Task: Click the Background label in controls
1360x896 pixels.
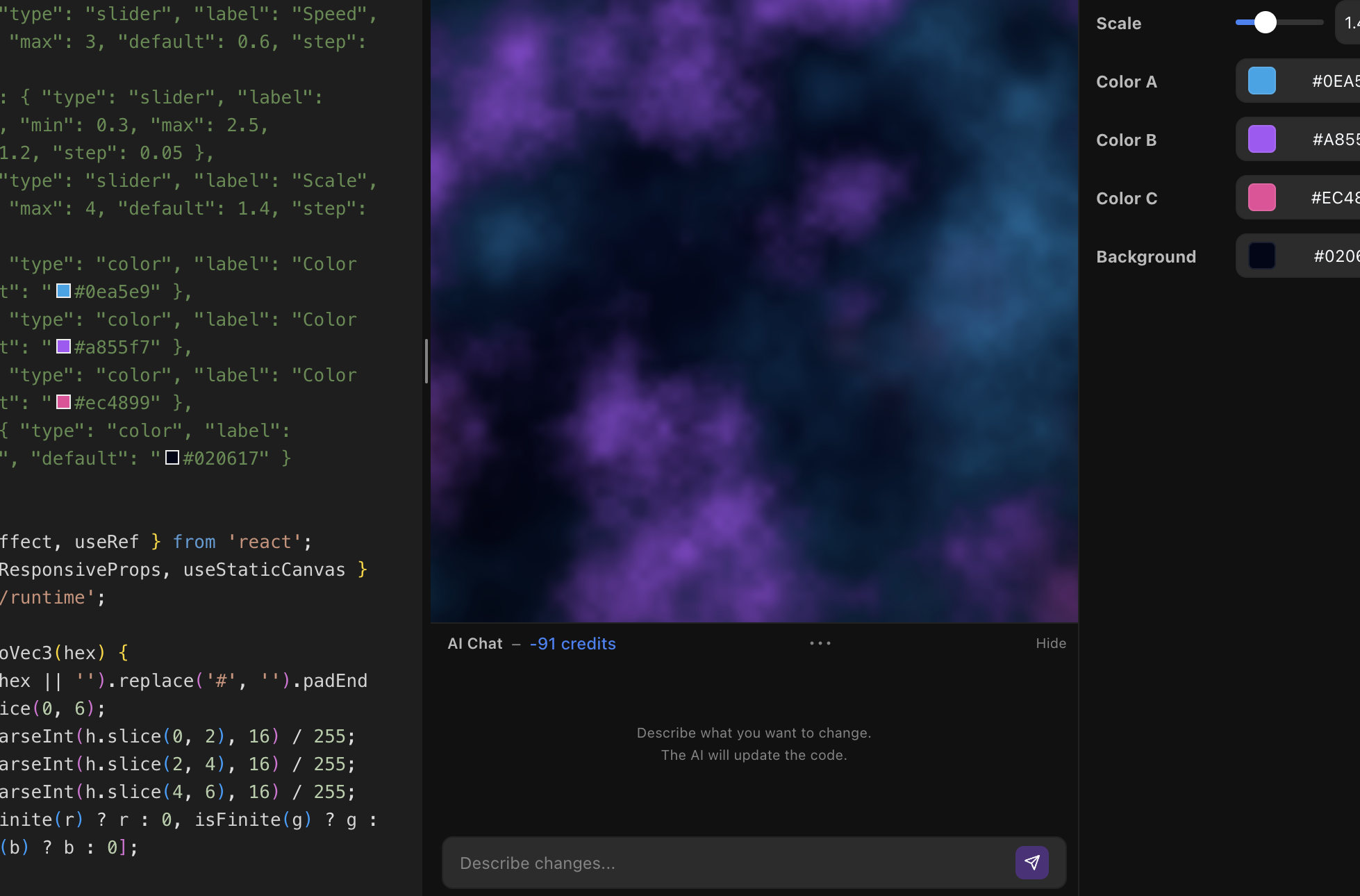Action: point(1146,257)
